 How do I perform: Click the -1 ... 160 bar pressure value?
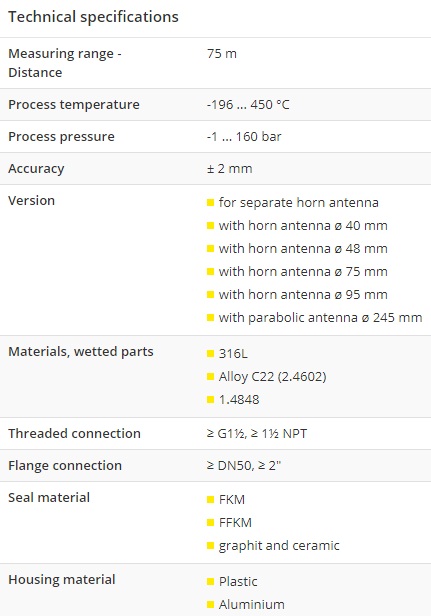pyautogui.click(x=244, y=137)
